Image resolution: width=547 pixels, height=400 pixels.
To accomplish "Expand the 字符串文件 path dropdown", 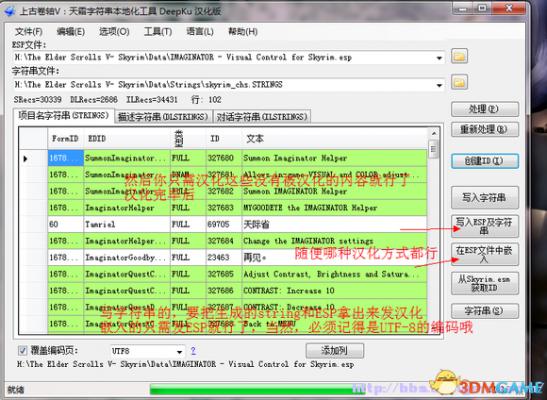I will pyautogui.click(x=439, y=85).
